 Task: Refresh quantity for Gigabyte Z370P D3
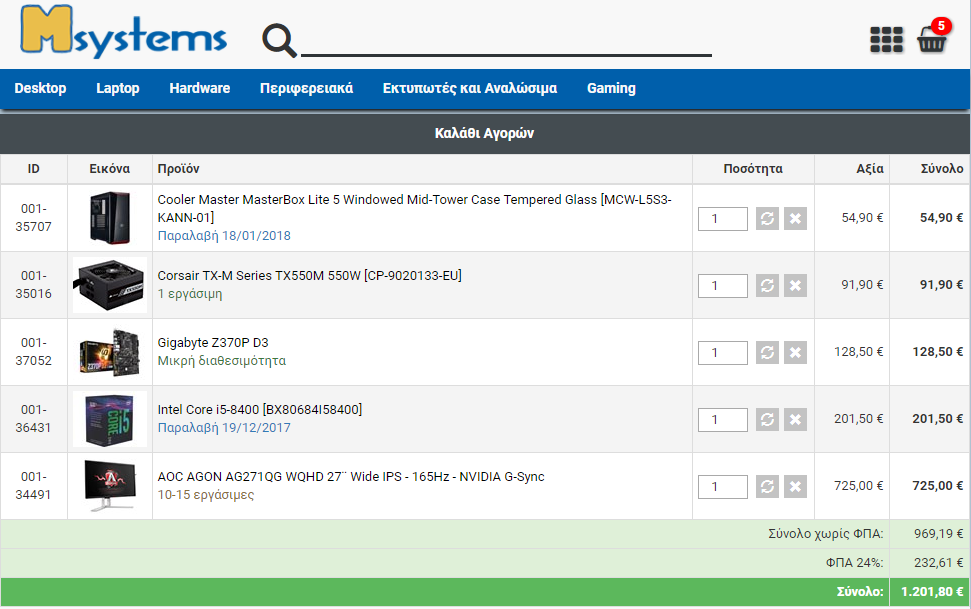(767, 353)
